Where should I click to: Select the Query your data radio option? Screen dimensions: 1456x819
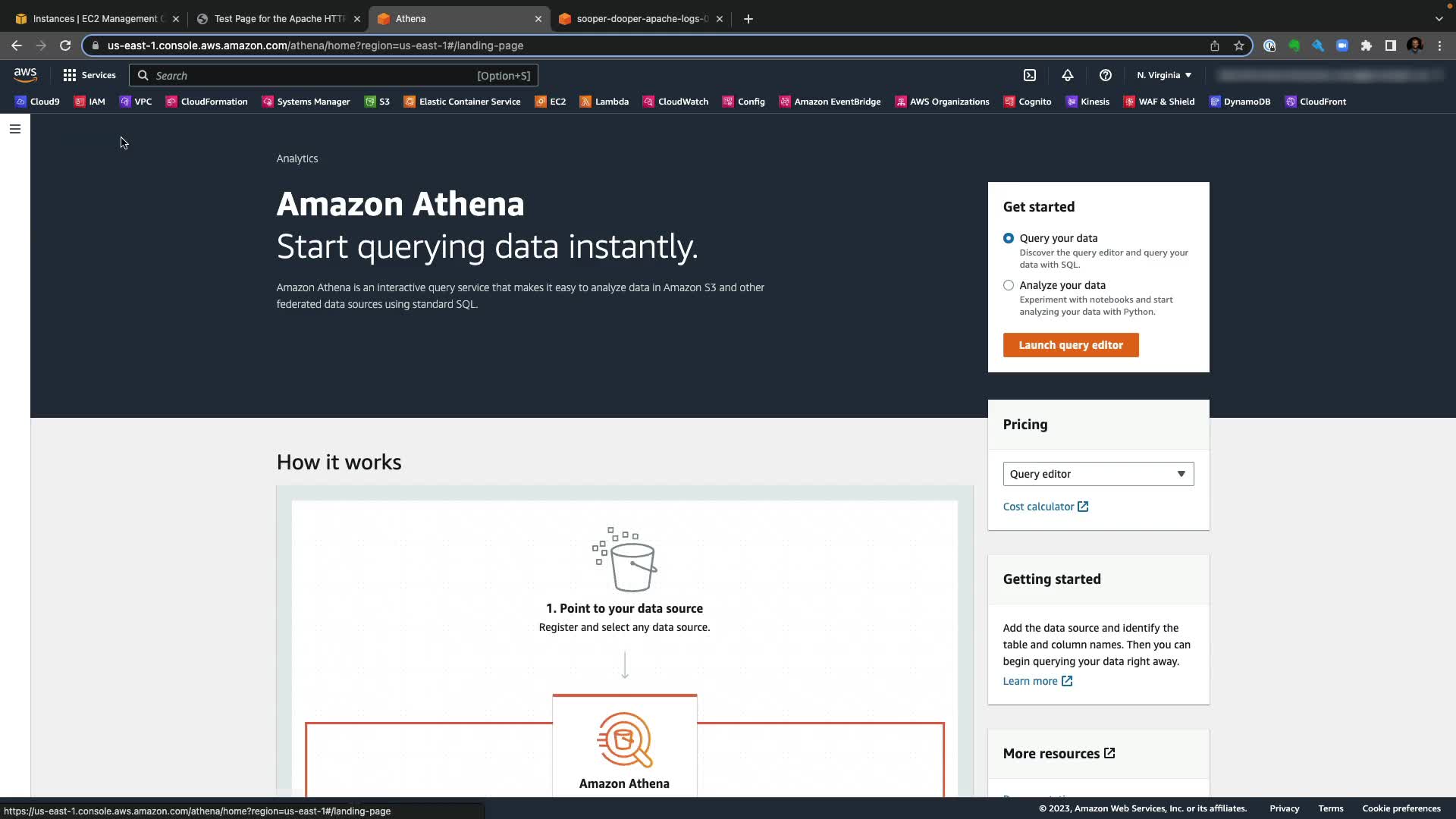point(1009,238)
